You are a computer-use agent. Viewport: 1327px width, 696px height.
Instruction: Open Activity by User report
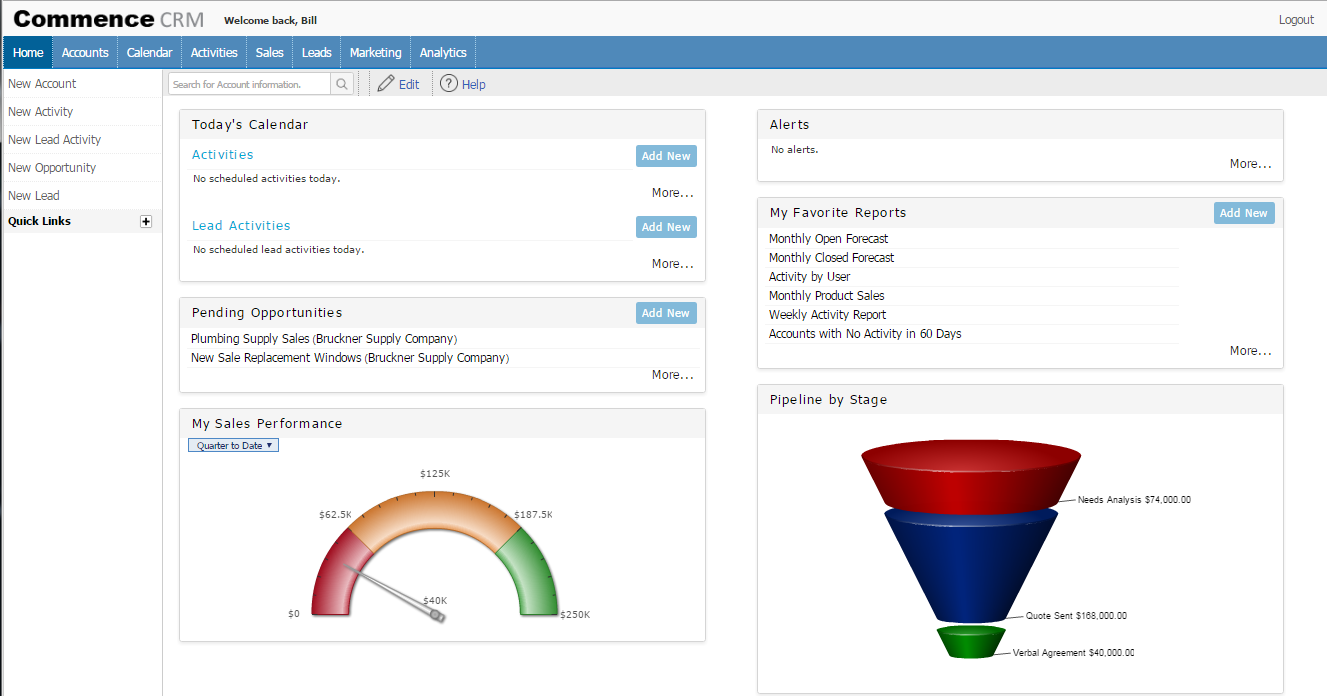(809, 277)
